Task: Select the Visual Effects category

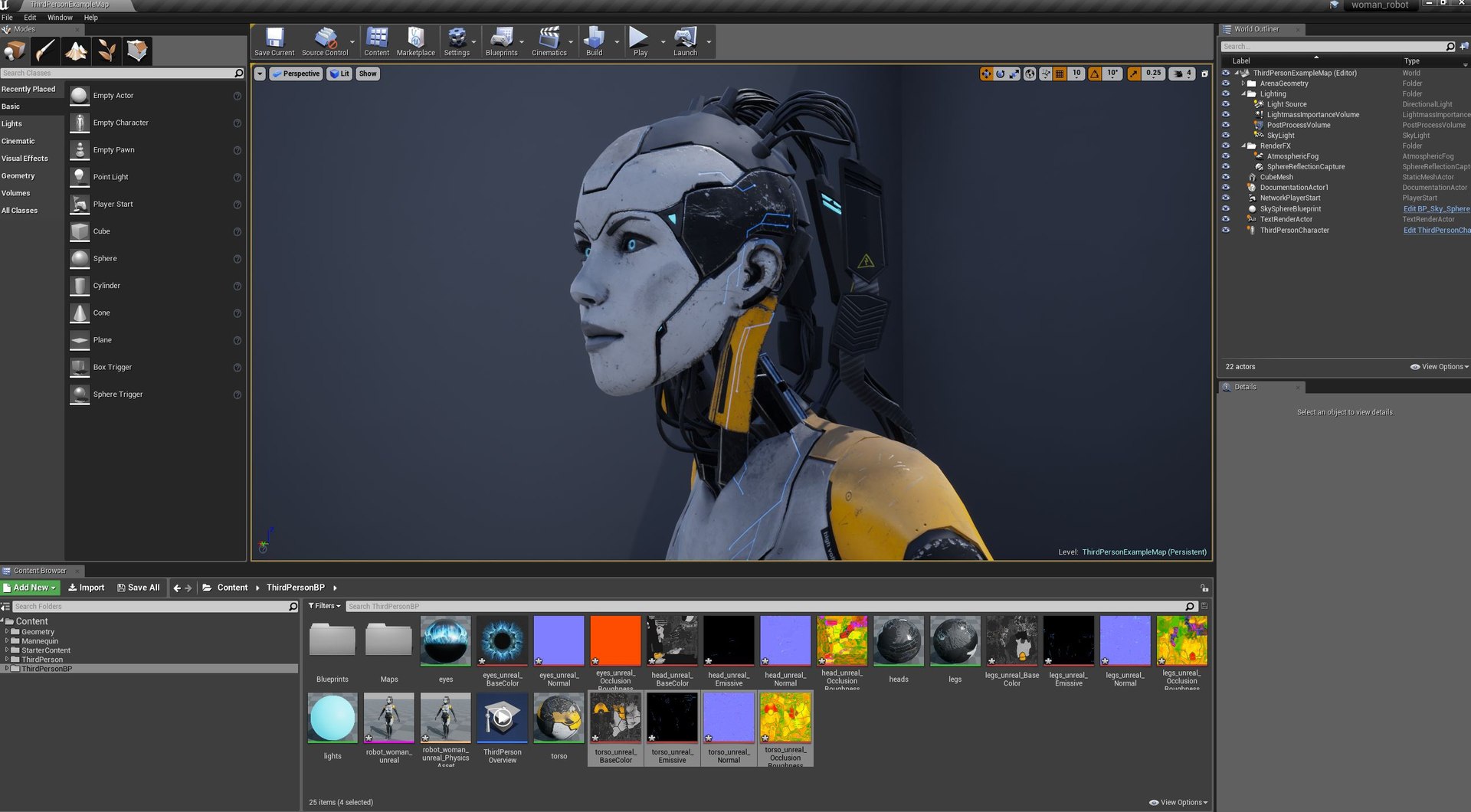Action: click(25, 159)
